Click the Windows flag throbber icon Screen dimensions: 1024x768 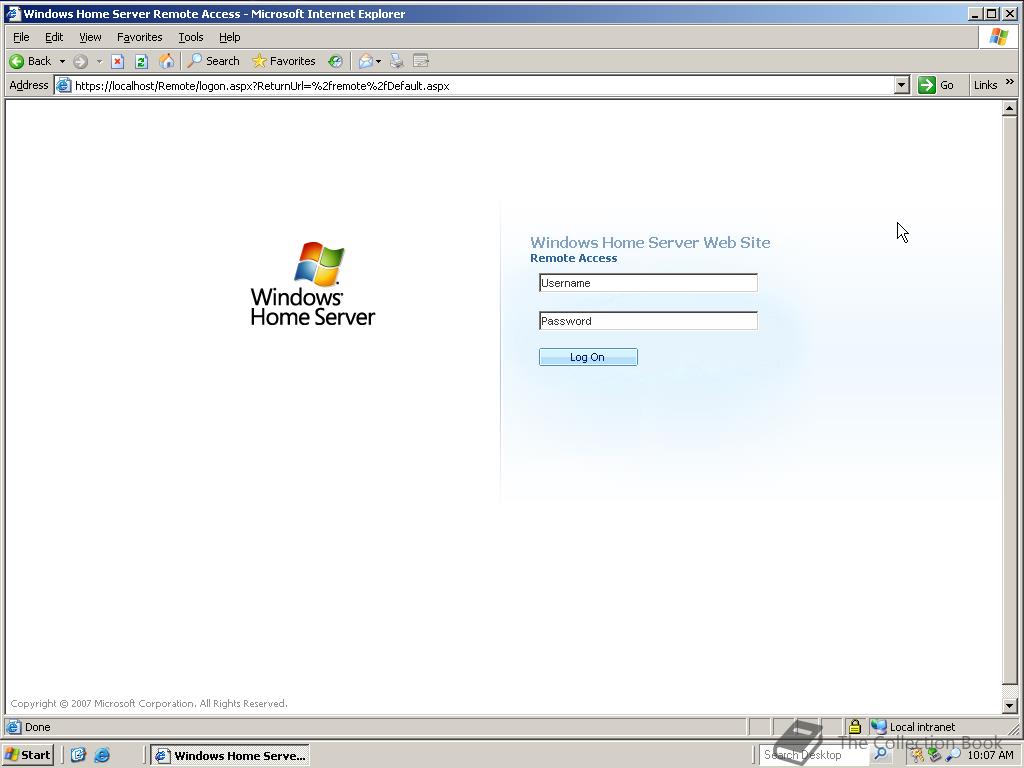(x=999, y=37)
